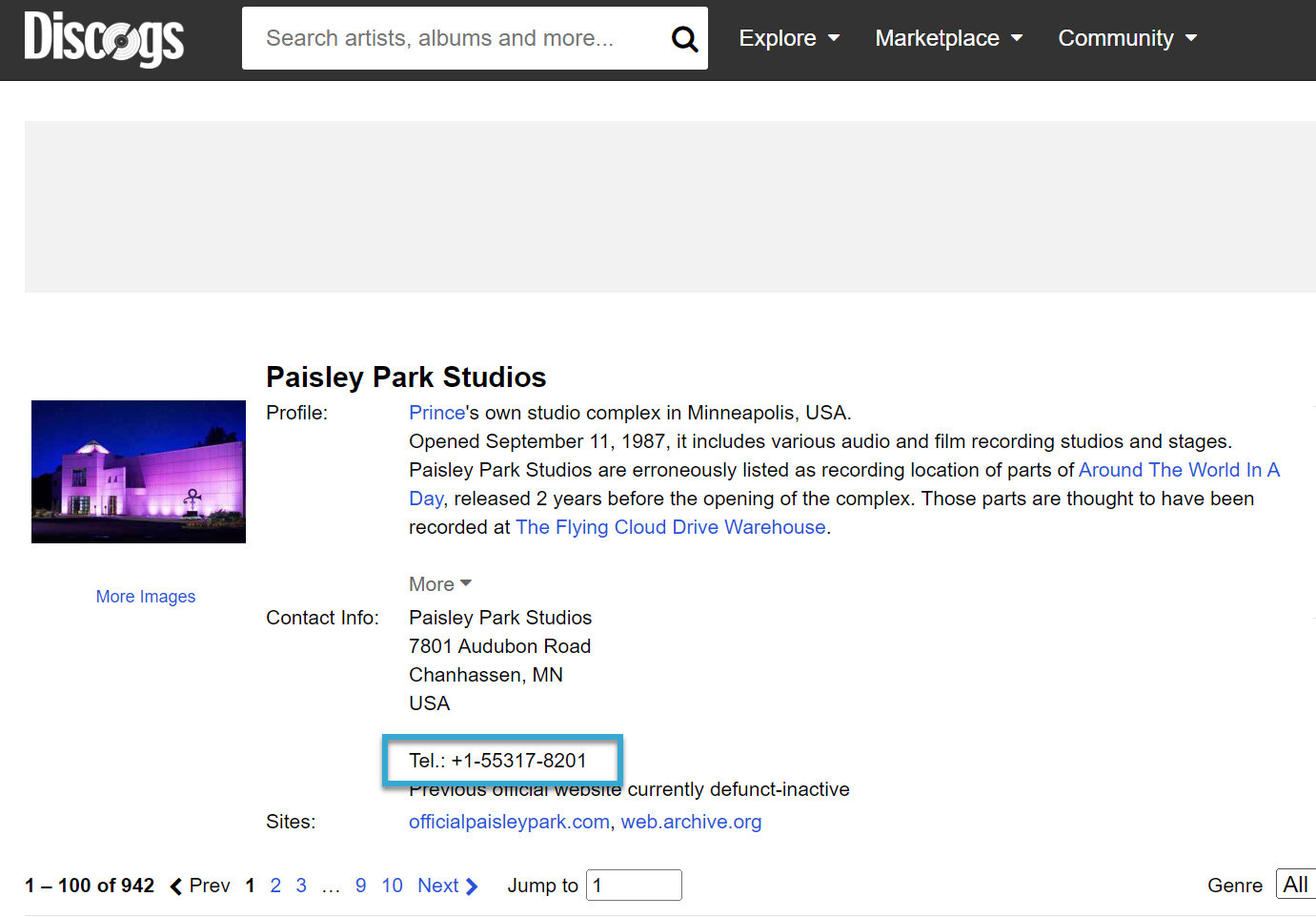
Task: Click the Discogs logo
Action: [104, 38]
